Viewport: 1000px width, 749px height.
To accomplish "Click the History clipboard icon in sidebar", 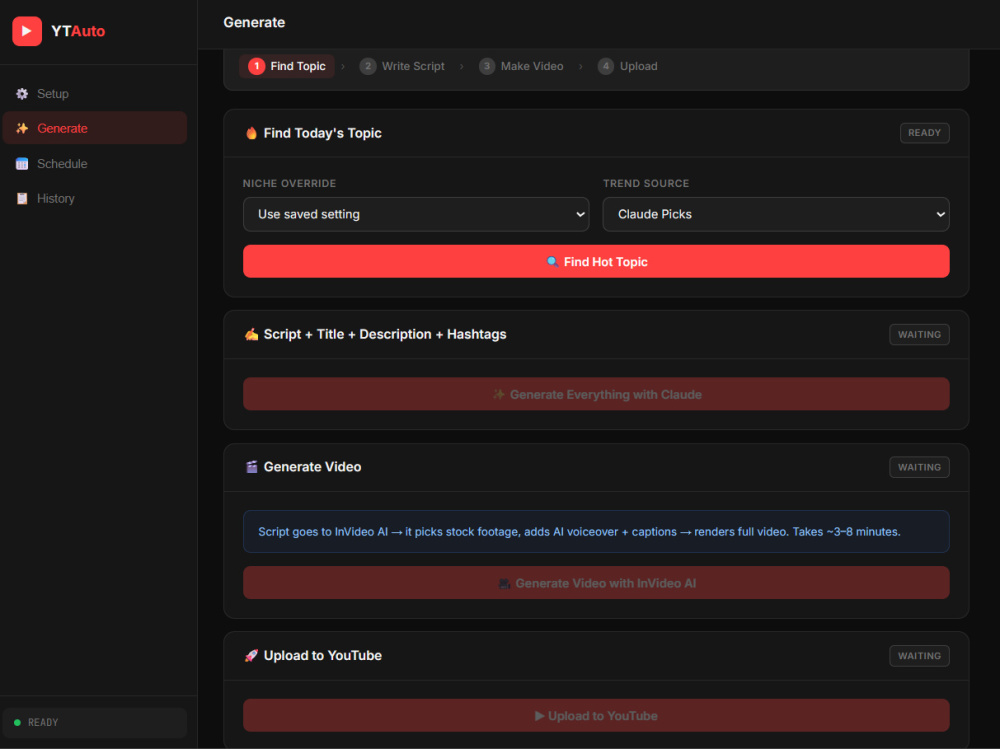I will 22,198.
